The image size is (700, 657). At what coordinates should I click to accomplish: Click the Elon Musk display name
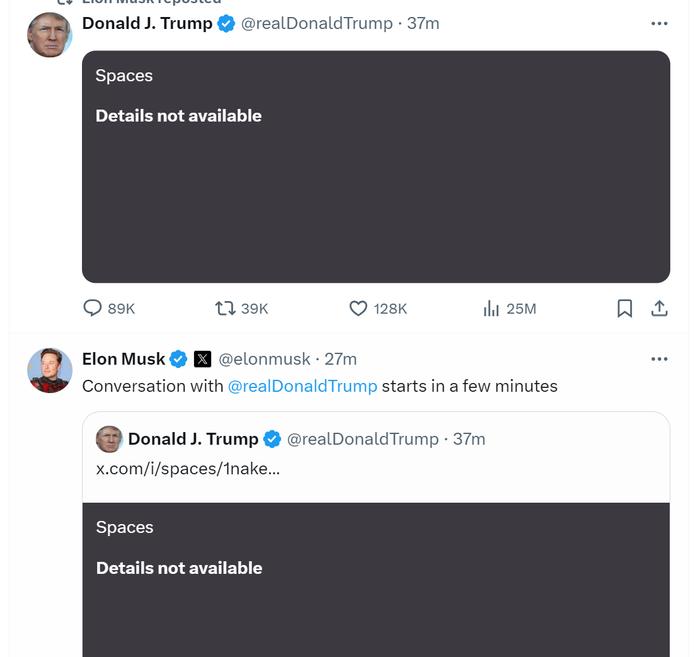tap(123, 359)
